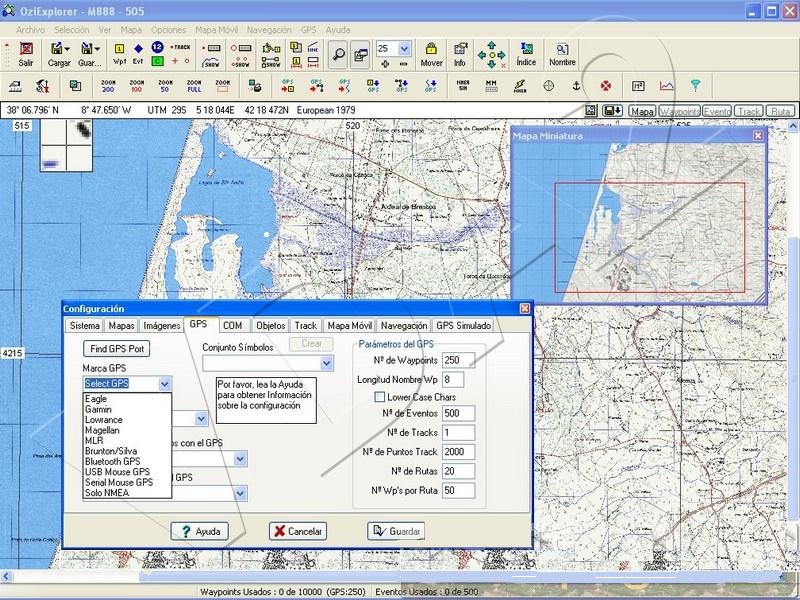Click the Mover padlock icon

(x=431, y=49)
